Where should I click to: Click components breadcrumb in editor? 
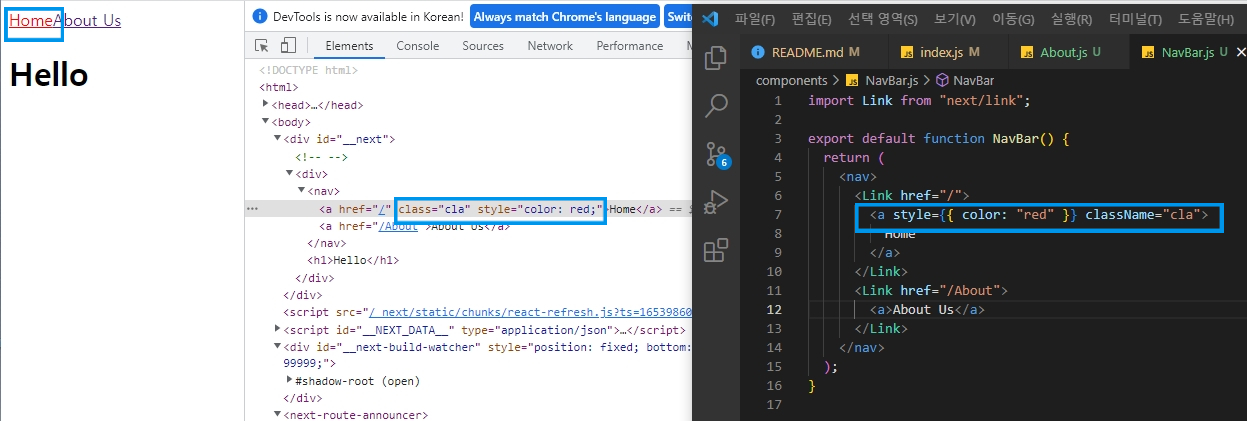tap(791, 80)
